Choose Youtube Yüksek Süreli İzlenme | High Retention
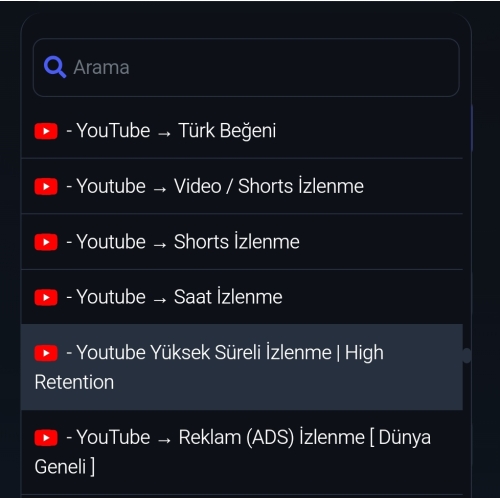The width and height of the screenshot is (500, 500). coord(242,367)
